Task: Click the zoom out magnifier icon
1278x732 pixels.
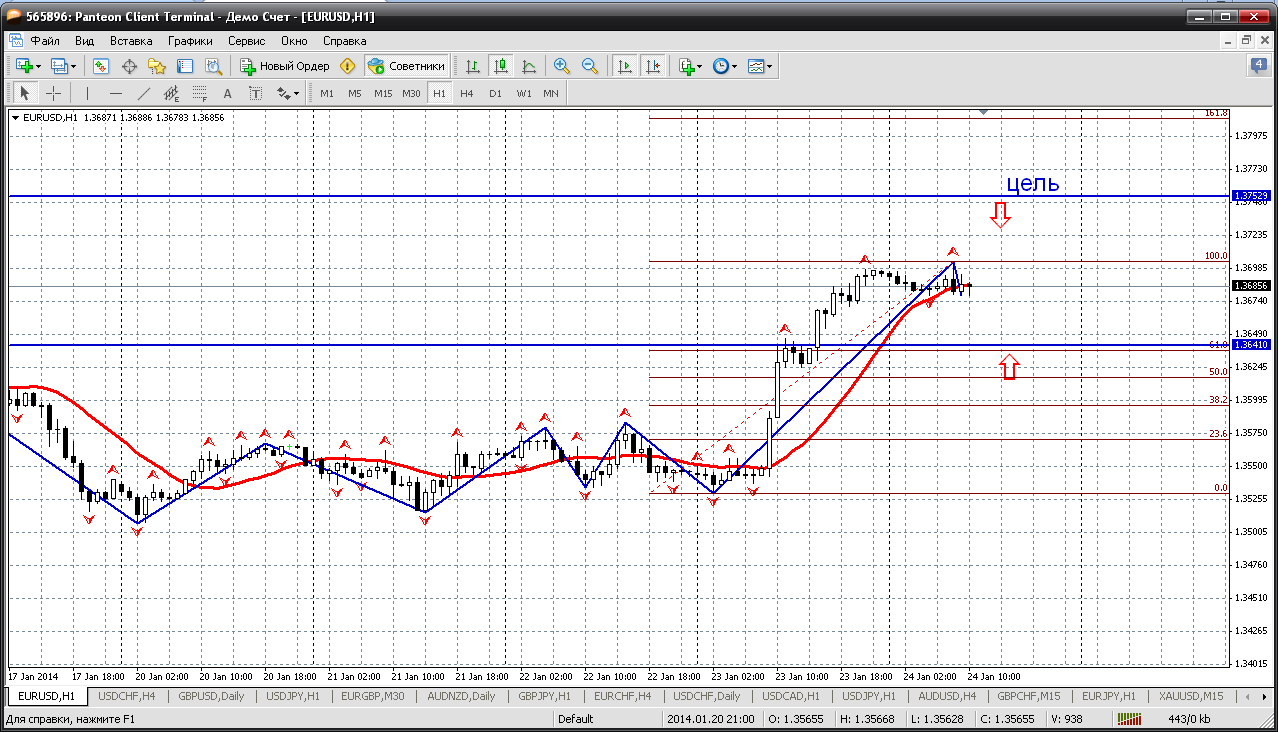Action: 590,66
